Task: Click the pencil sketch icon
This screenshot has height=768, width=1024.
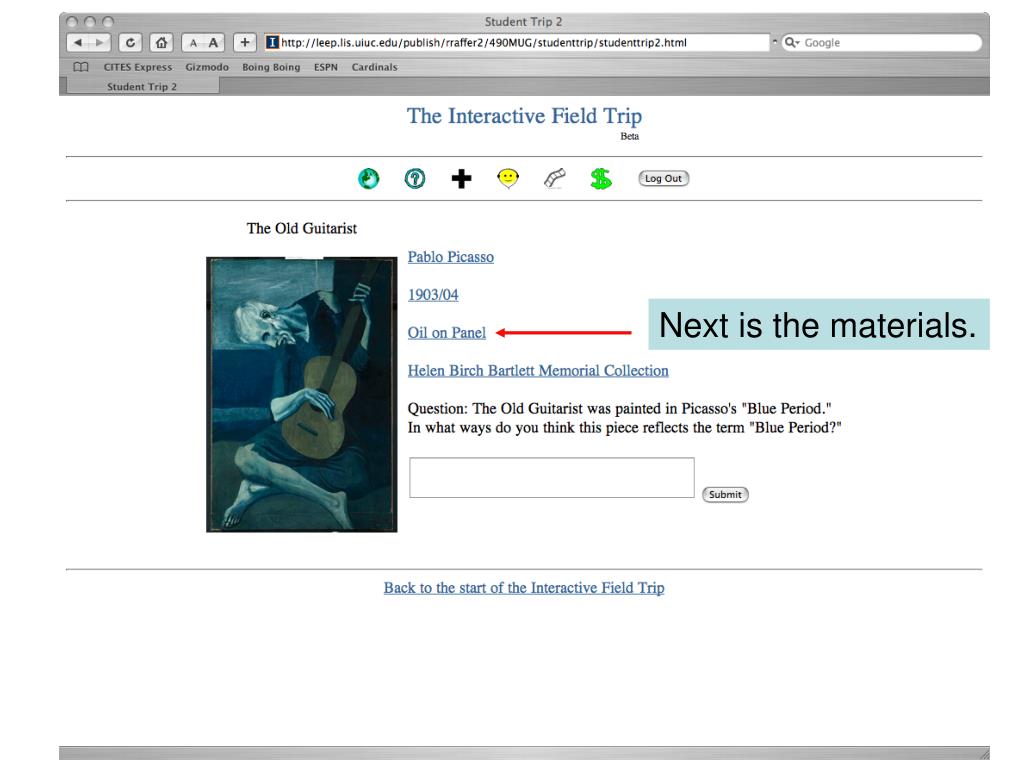Action: [554, 178]
